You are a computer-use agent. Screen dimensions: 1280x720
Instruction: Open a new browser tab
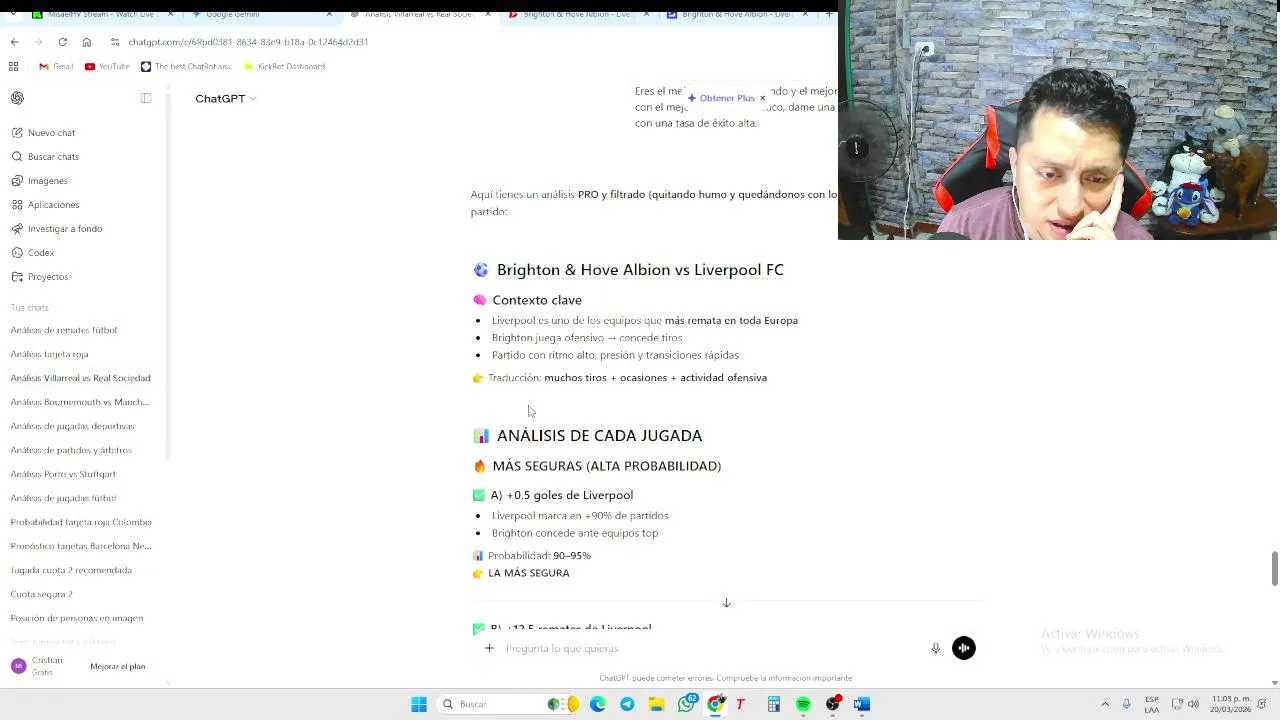coord(828,14)
